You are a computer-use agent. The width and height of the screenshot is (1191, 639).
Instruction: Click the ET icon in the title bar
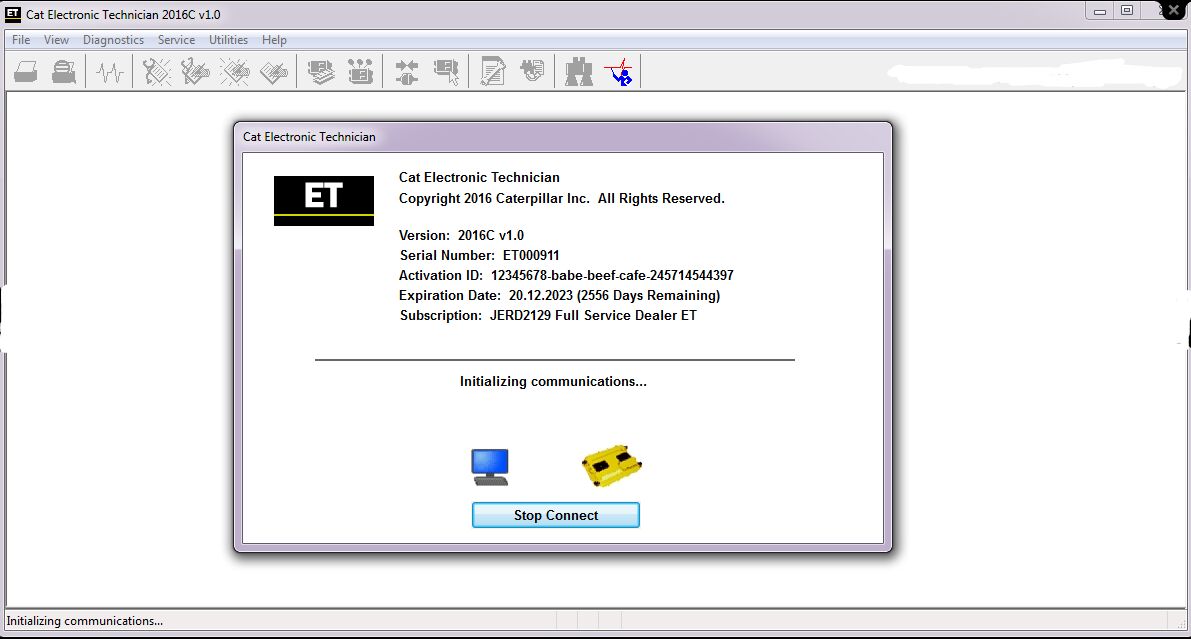13,14
